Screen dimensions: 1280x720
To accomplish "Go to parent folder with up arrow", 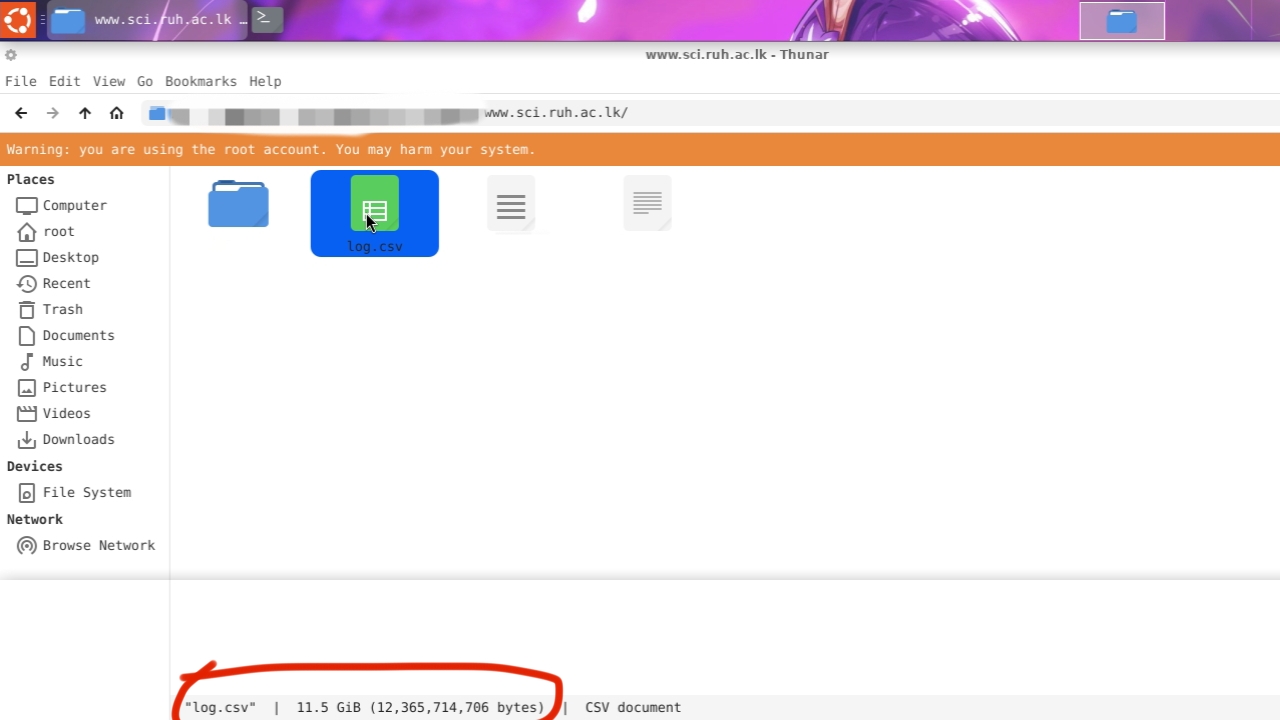I will click(x=85, y=113).
